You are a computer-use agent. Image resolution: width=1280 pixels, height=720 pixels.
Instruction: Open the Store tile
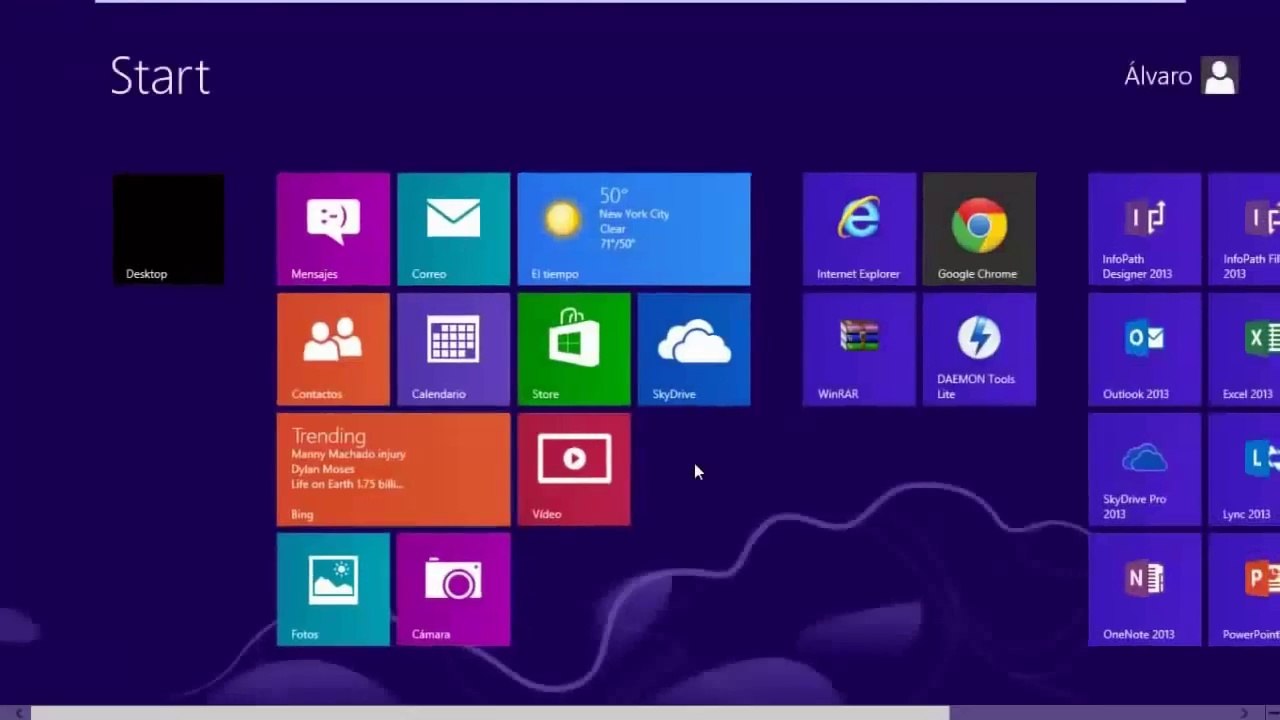click(574, 349)
